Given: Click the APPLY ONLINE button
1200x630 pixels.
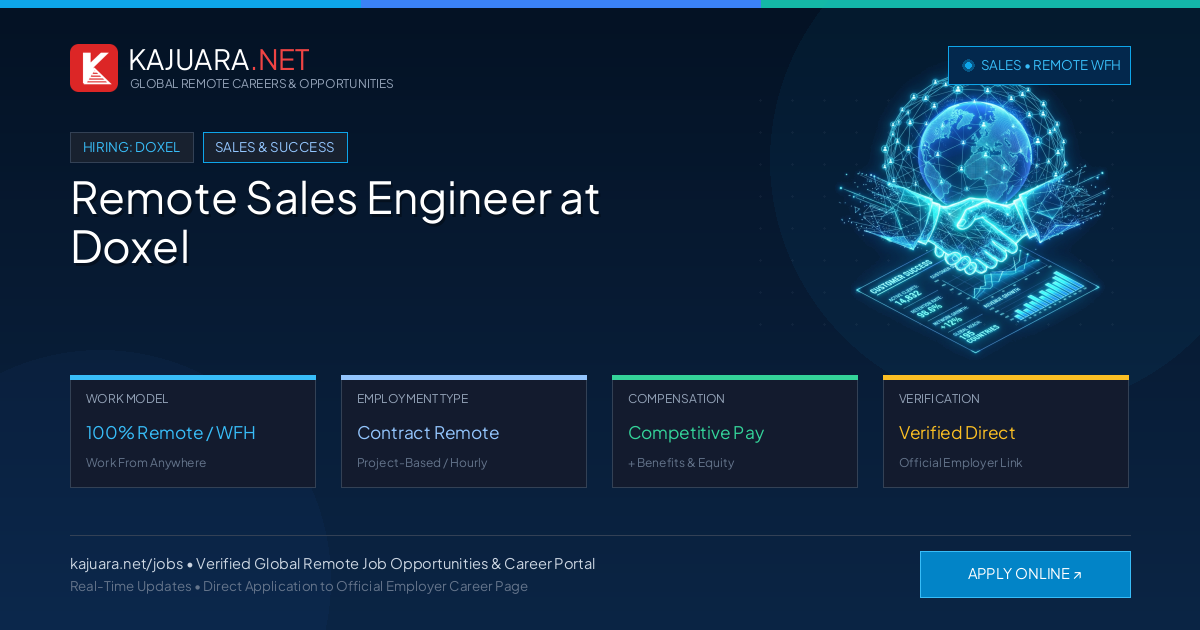Looking at the screenshot, I should pyautogui.click(x=1025, y=574).
